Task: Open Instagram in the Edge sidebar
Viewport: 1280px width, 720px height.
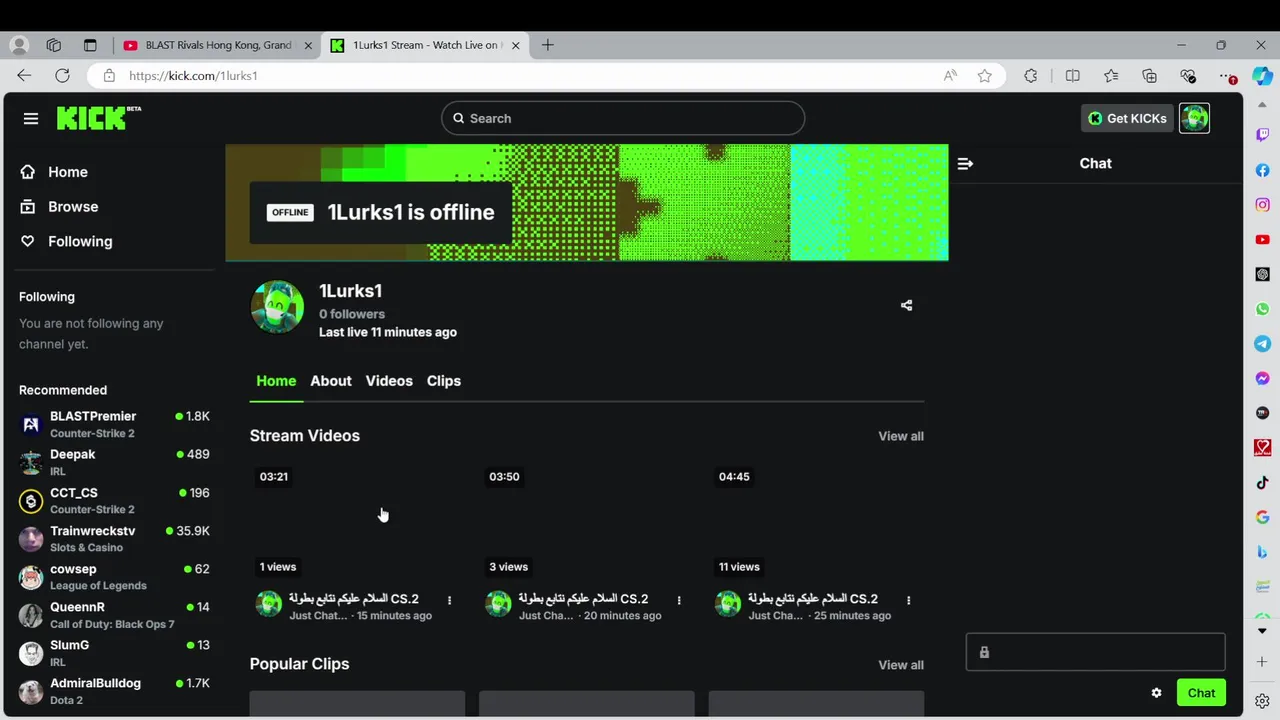Action: (1263, 205)
